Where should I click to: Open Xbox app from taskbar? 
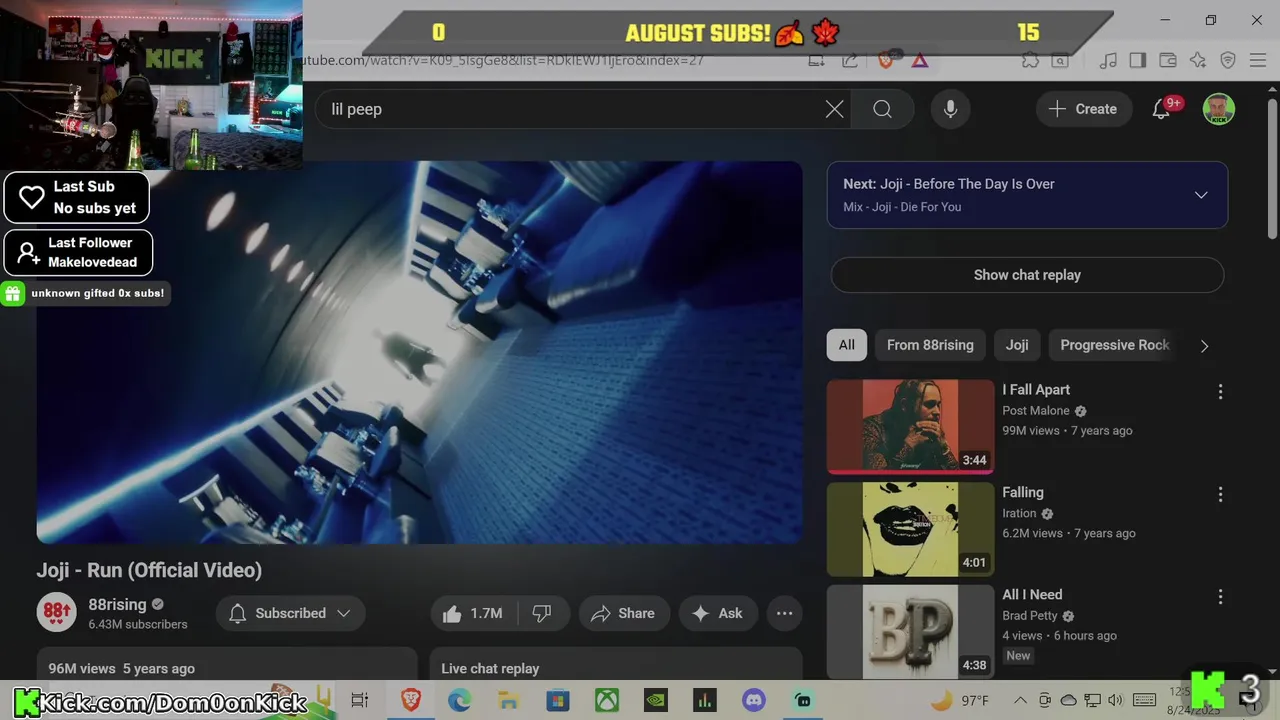607,700
